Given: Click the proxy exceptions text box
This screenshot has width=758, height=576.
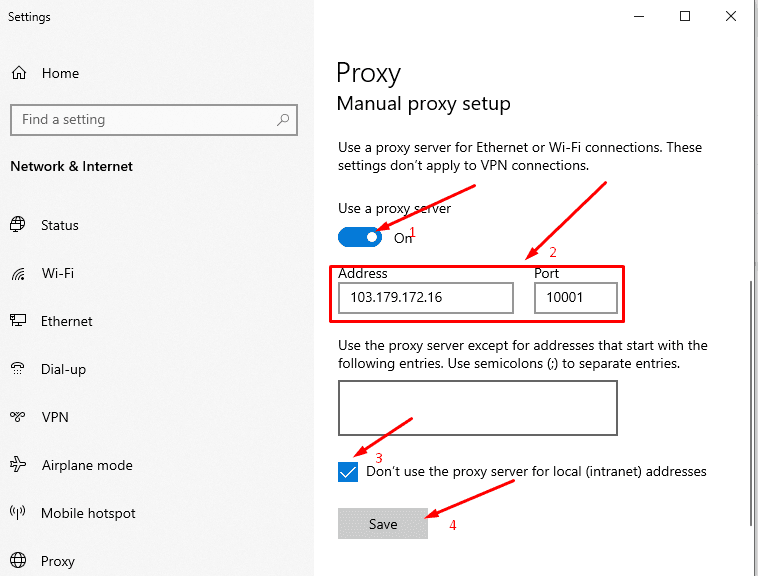Looking at the screenshot, I should pos(478,408).
